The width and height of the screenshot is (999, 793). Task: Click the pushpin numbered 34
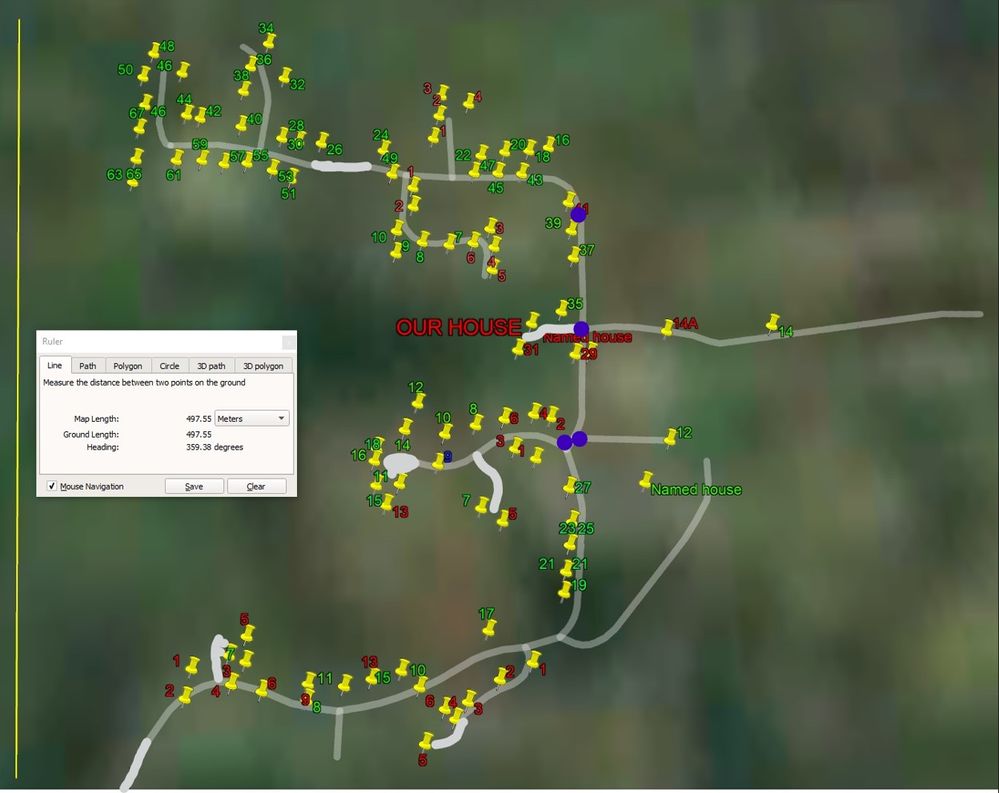point(270,41)
